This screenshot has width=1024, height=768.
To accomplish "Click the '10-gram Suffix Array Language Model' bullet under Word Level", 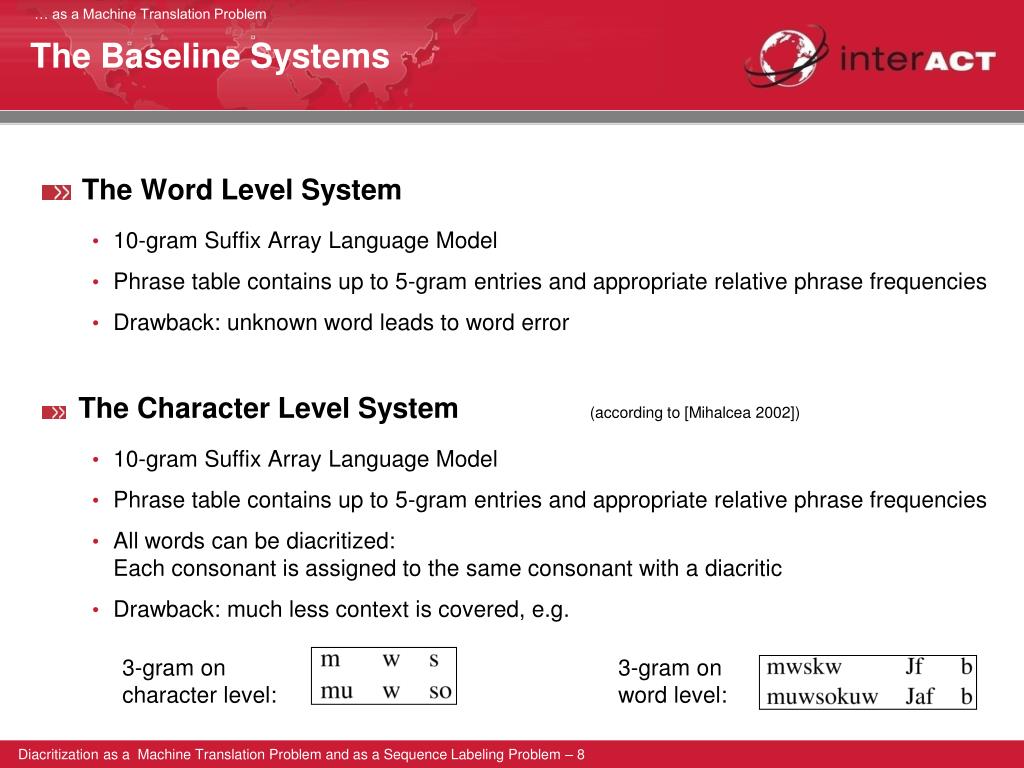I will [305, 241].
